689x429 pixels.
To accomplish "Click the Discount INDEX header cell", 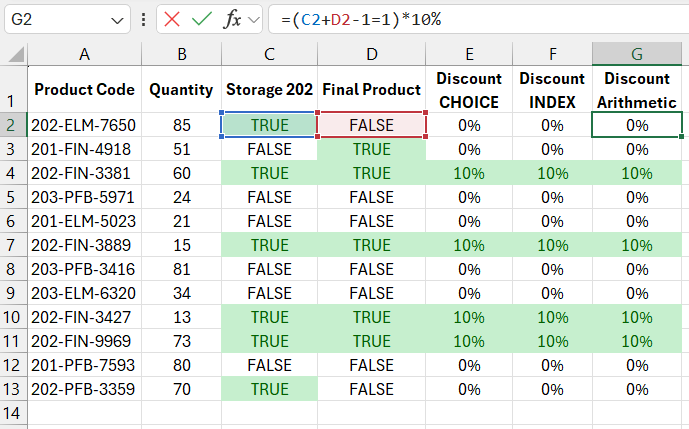I will 552,89.
